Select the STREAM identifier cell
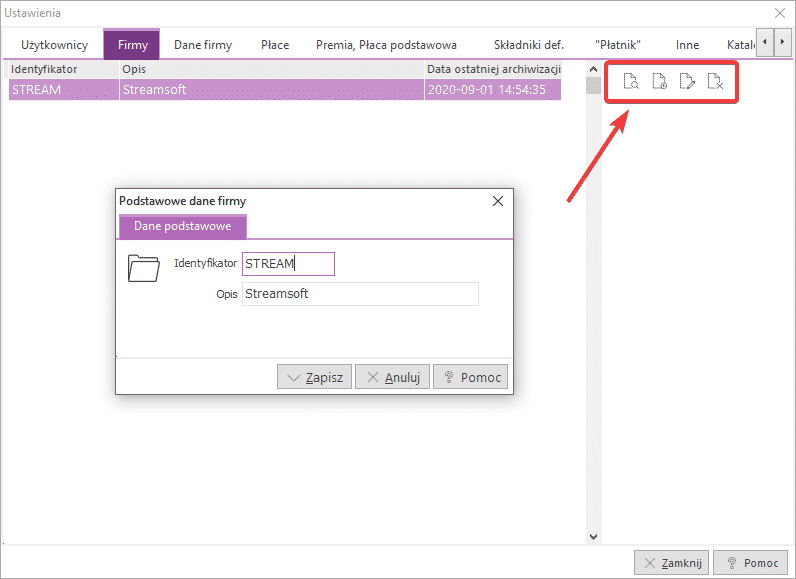 point(64,90)
